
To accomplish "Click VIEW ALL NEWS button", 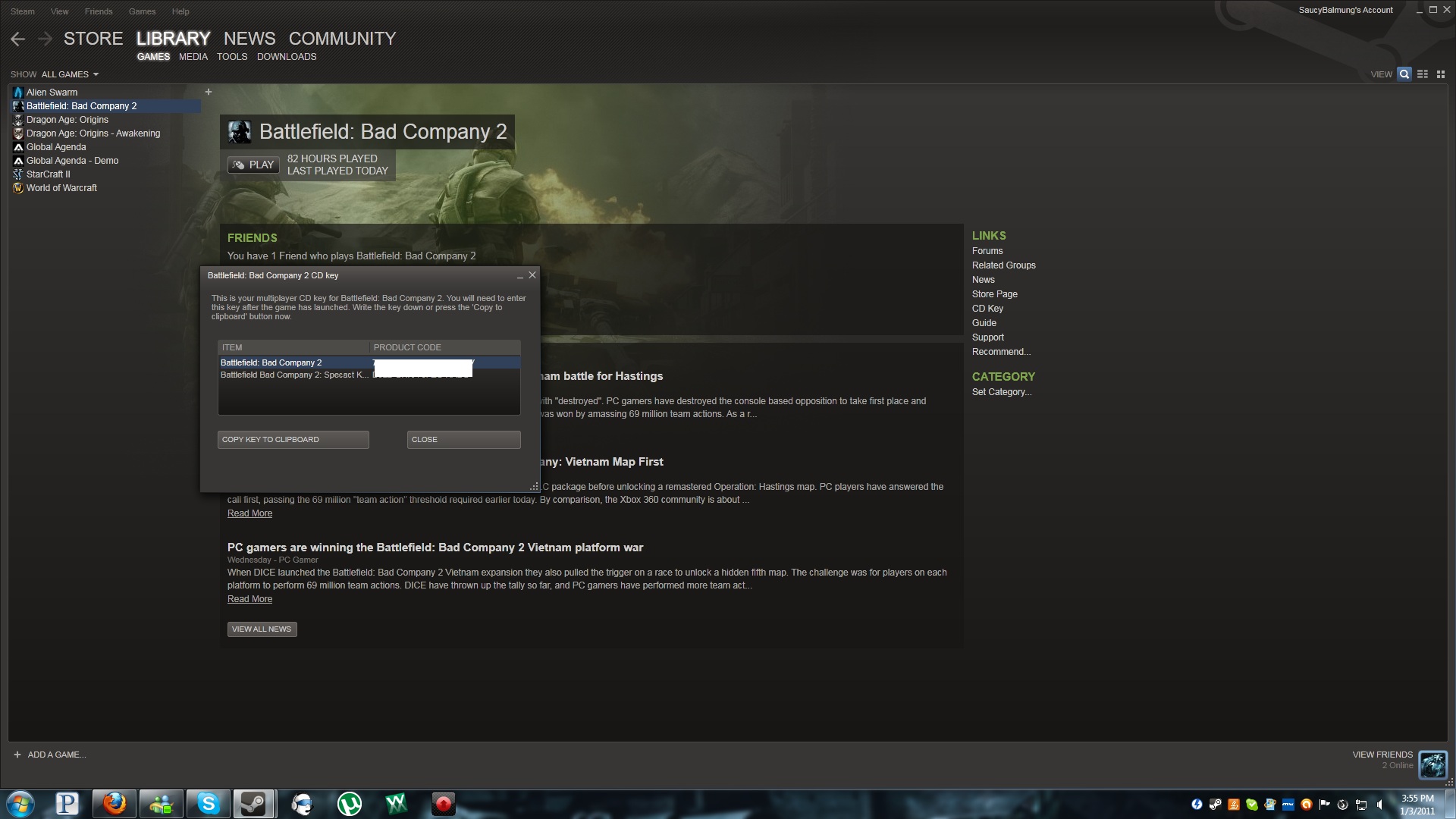I will coord(262,629).
